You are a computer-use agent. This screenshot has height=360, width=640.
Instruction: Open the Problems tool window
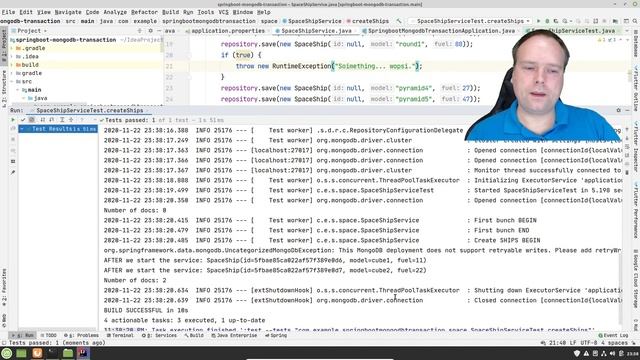tap(82, 336)
